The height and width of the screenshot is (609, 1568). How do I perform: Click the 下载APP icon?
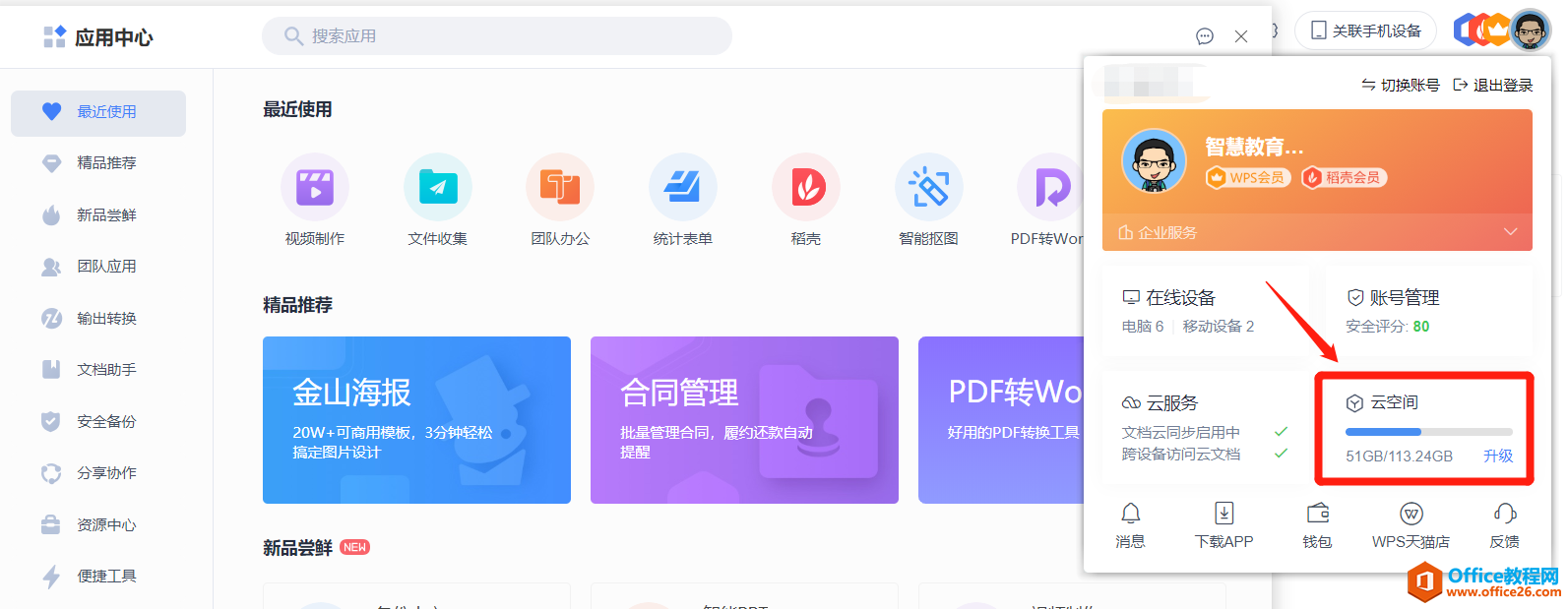pyautogui.click(x=1223, y=513)
